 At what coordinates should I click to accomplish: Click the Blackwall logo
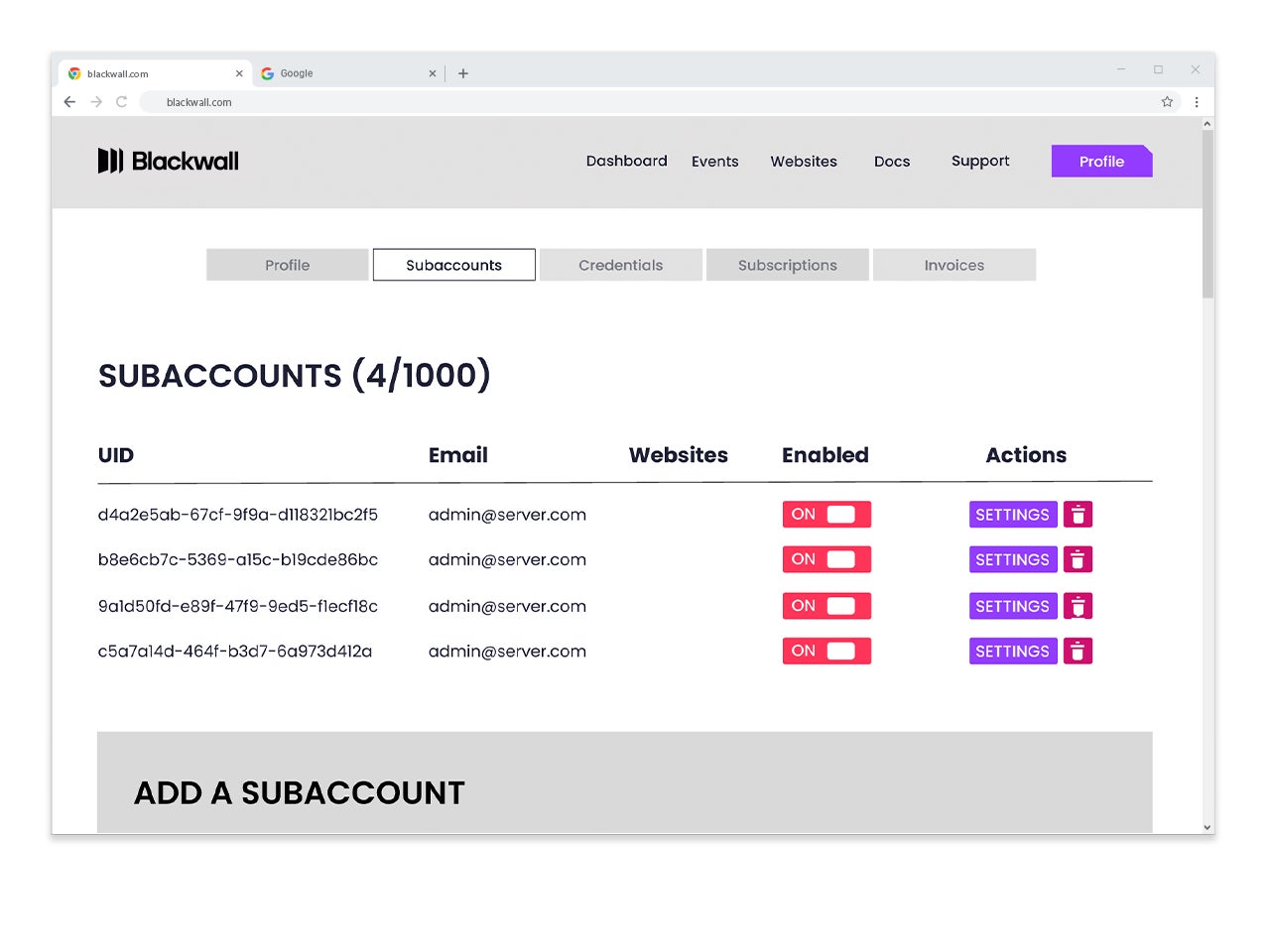[169, 161]
